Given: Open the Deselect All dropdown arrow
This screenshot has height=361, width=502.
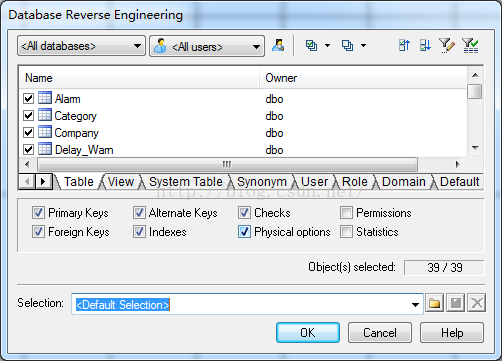Looking at the screenshot, I should (363, 45).
